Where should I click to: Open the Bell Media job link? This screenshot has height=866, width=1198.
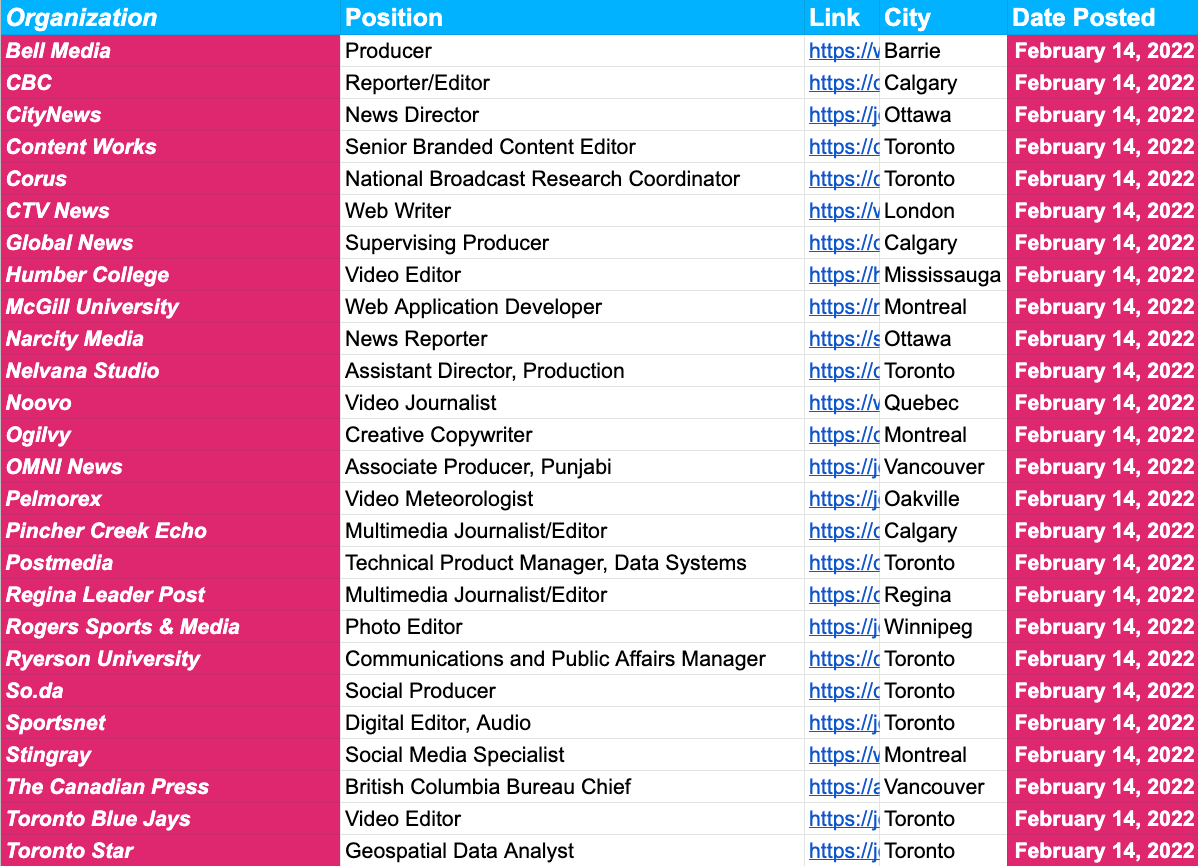point(843,51)
